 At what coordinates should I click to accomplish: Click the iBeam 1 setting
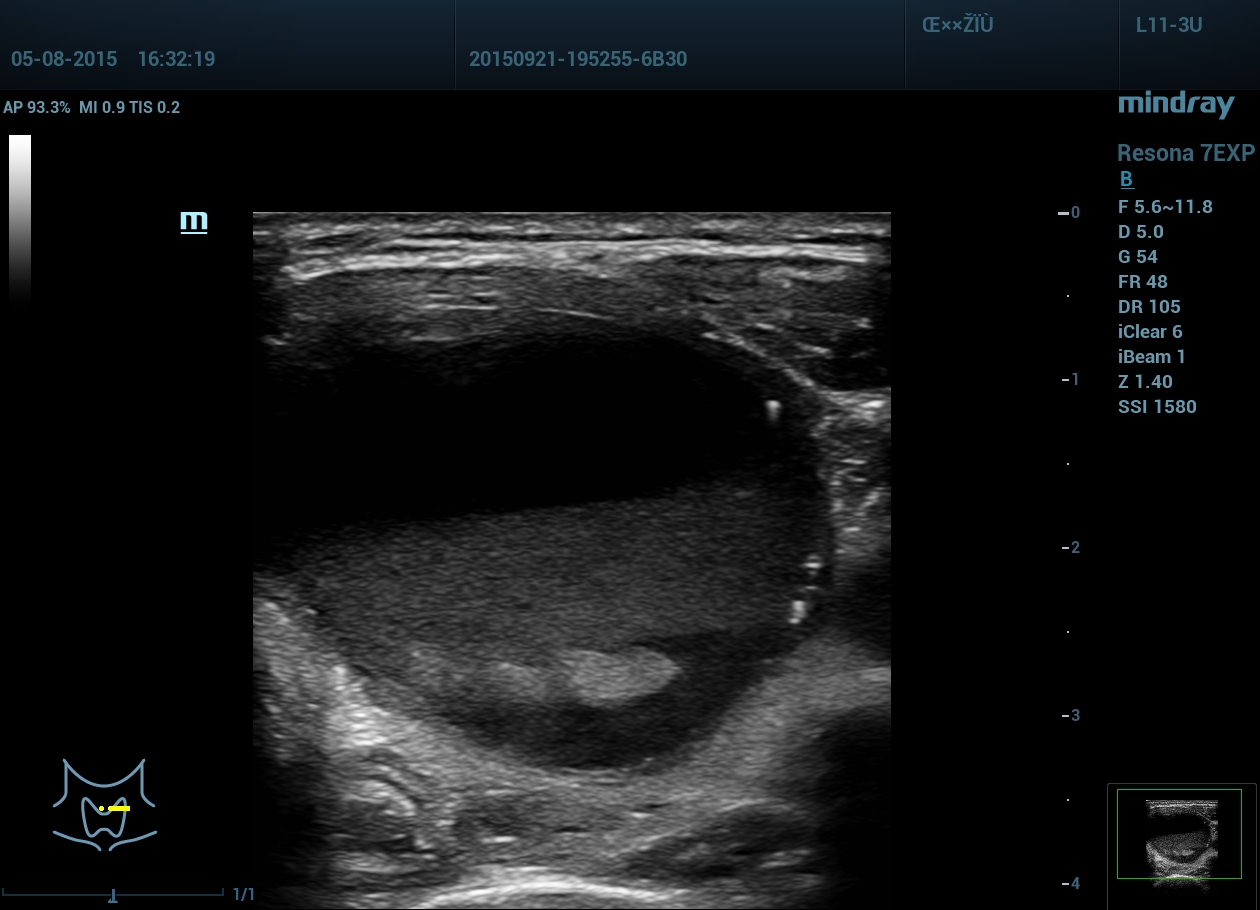click(1152, 357)
